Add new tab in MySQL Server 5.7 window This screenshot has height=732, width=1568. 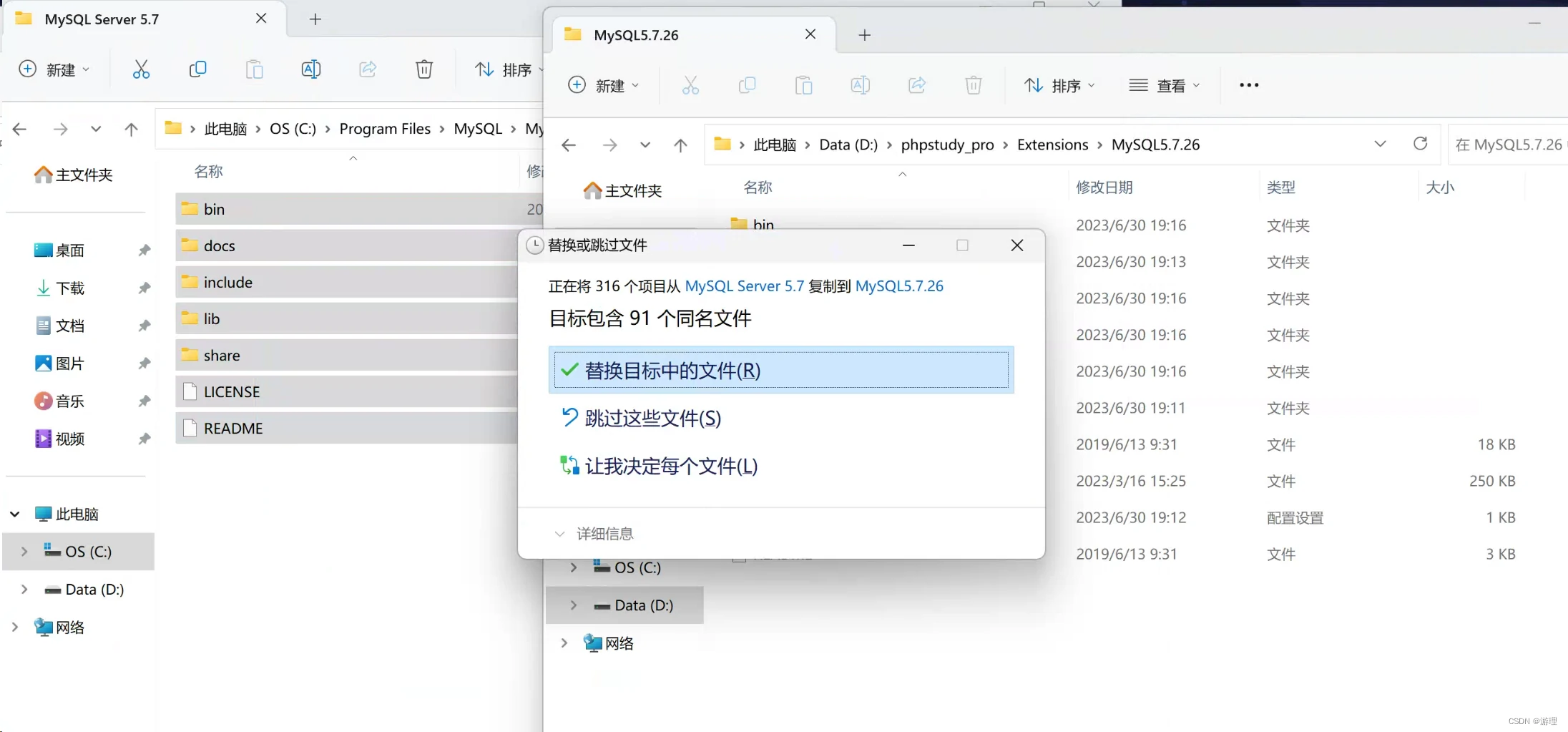coord(315,19)
